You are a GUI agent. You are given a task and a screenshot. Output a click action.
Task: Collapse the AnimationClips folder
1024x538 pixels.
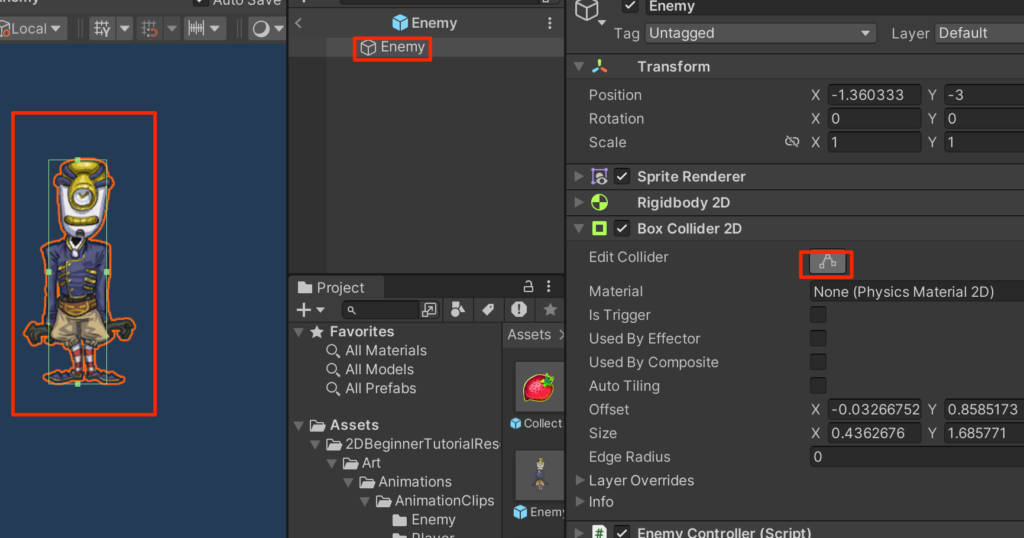pyautogui.click(x=364, y=501)
